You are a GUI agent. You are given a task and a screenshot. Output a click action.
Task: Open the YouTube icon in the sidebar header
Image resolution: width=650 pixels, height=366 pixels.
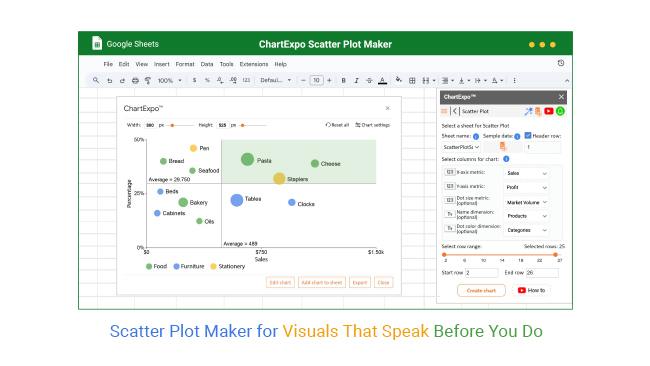point(549,111)
